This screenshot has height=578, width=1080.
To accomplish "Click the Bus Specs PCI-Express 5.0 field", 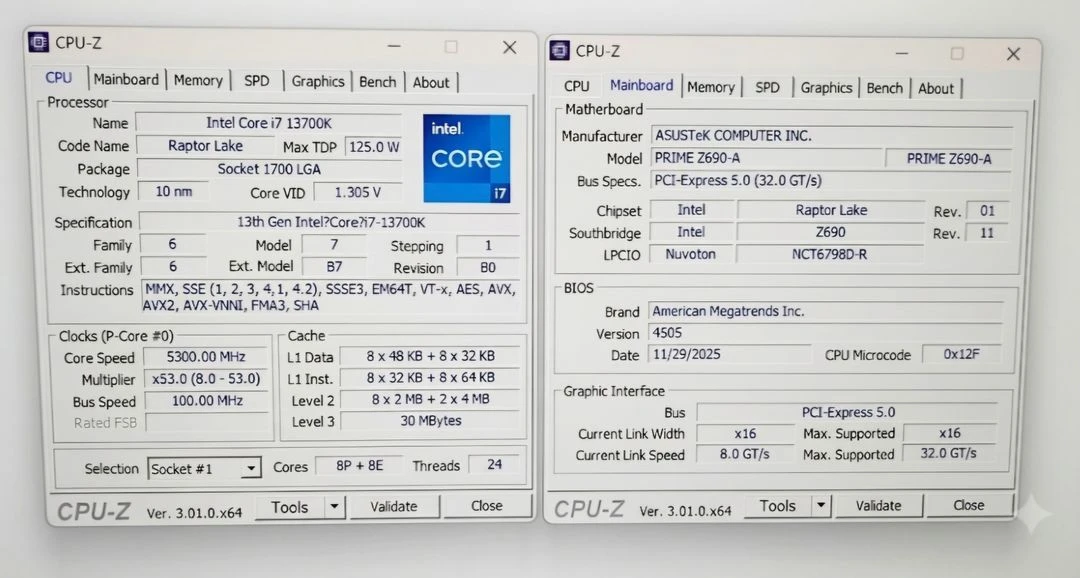I will click(831, 180).
